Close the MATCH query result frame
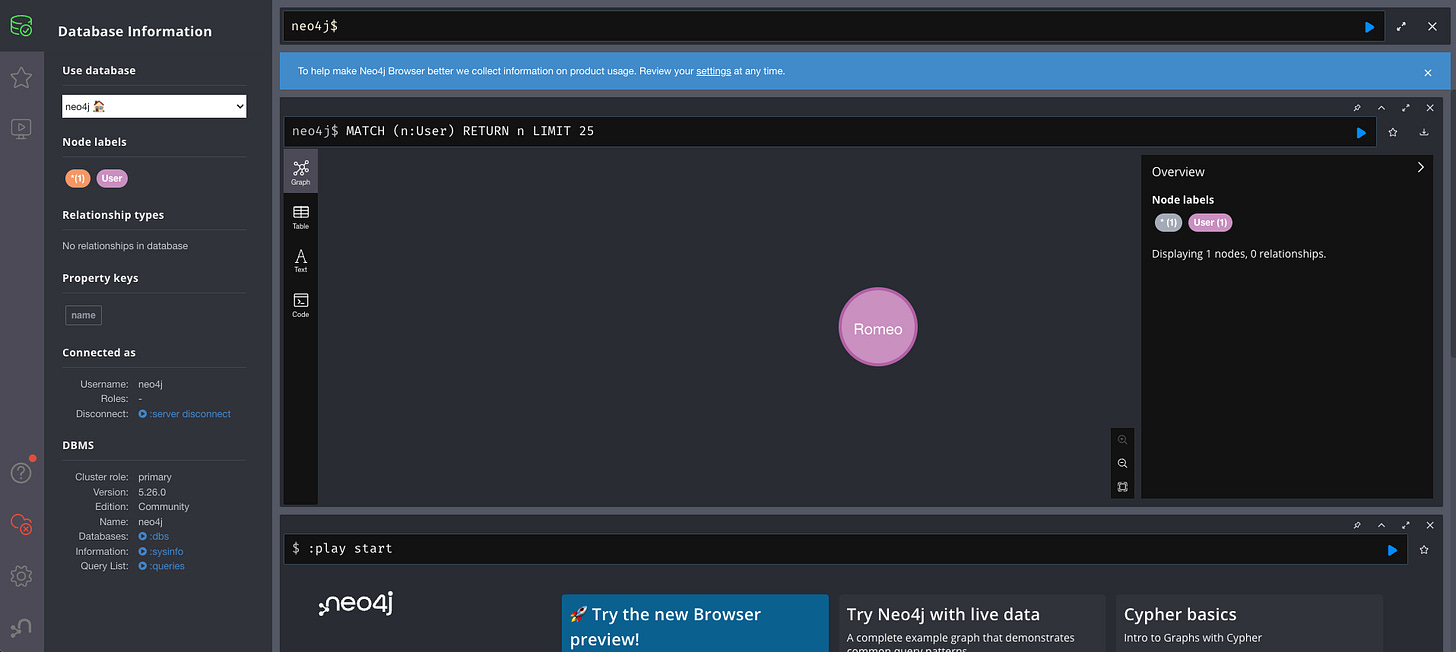This screenshot has height=652, width=1456. (x=1430, y=108)
